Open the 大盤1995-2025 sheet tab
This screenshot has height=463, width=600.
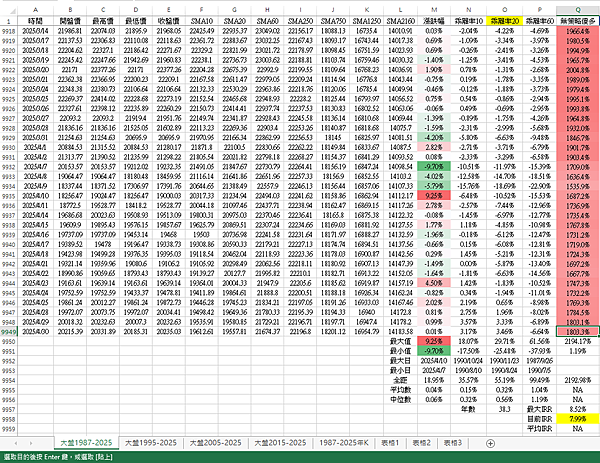(x=151, y=443)
